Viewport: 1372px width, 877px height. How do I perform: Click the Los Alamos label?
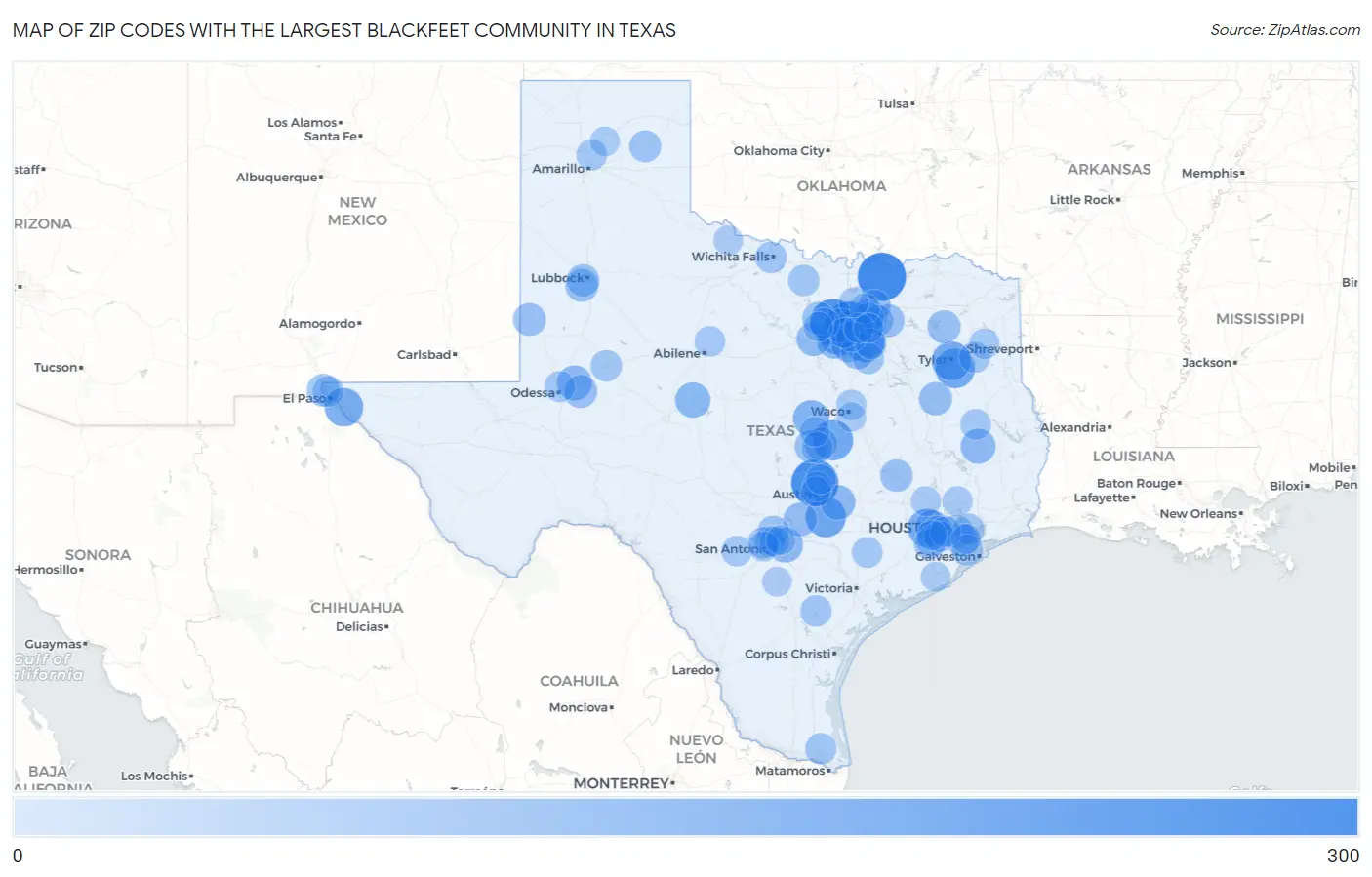(303, 123)
